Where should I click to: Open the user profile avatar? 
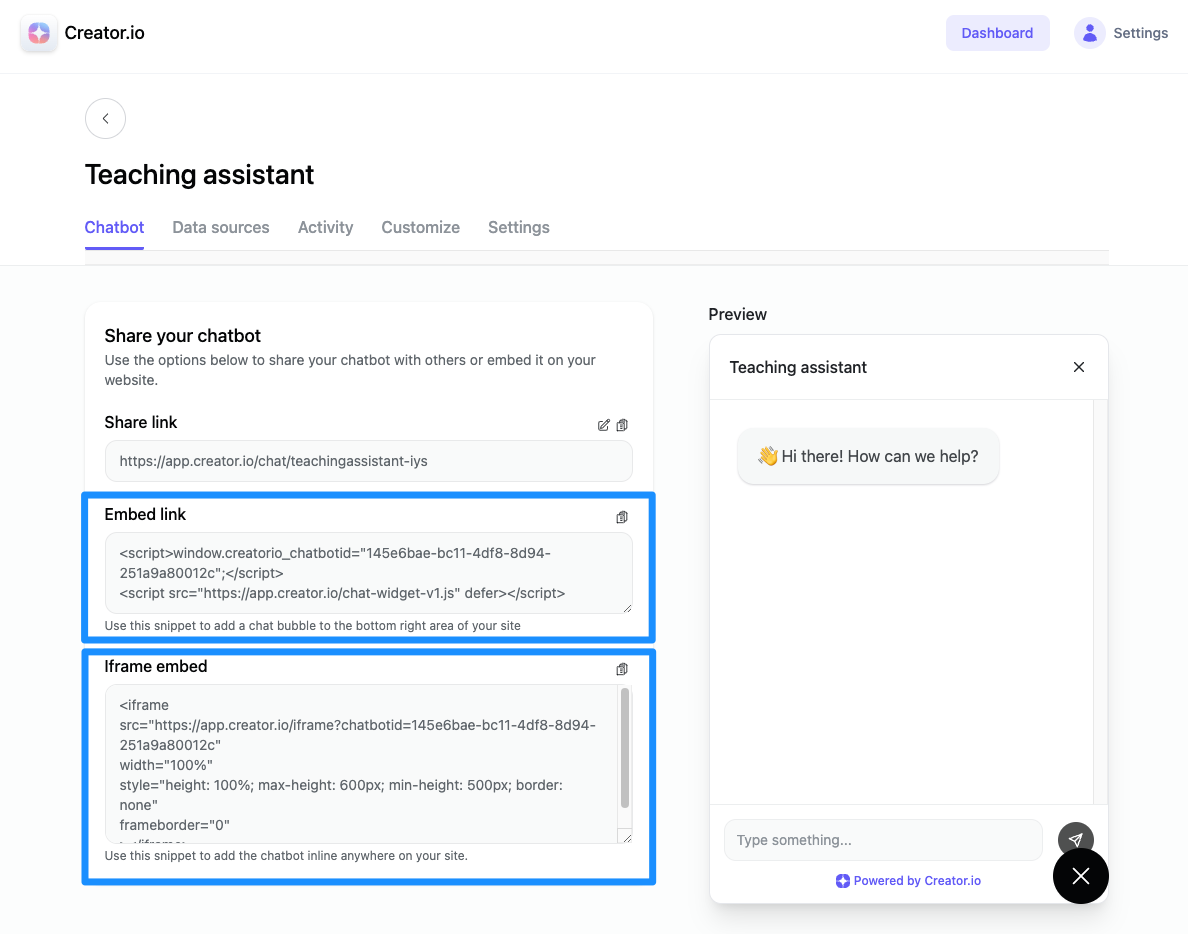[1090, 33]
